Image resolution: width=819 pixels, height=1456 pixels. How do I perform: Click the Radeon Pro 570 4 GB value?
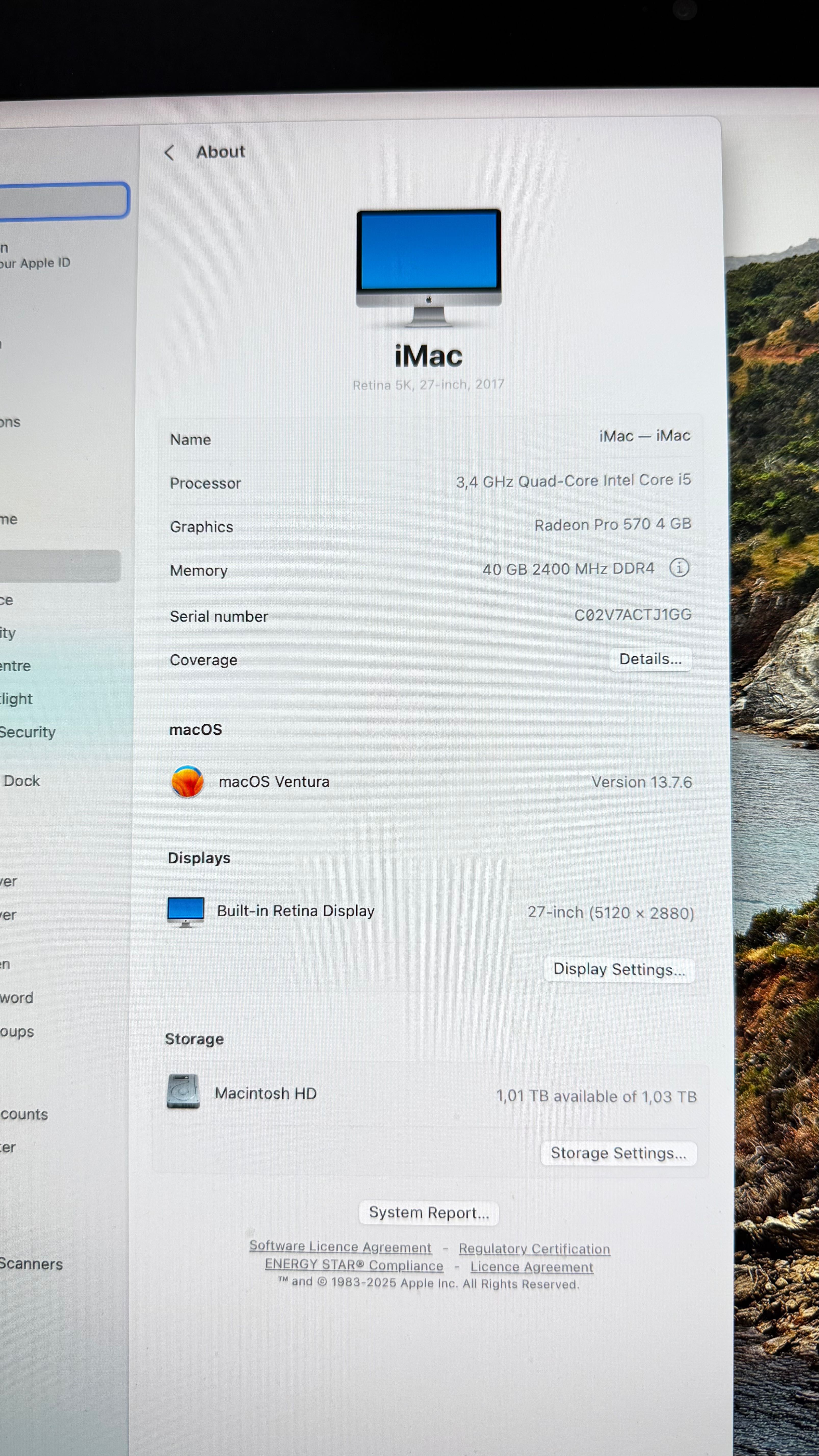point(613,525)
